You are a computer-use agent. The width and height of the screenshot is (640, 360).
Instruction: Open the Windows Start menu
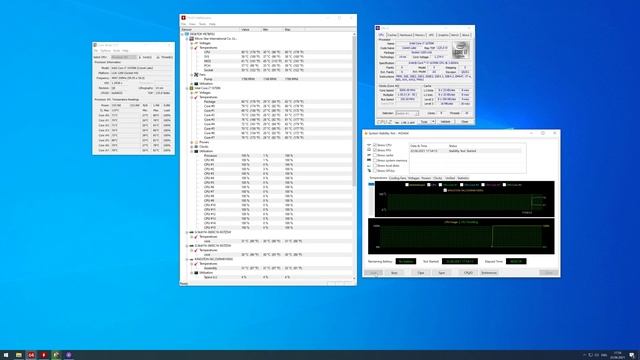click(6, 355)
